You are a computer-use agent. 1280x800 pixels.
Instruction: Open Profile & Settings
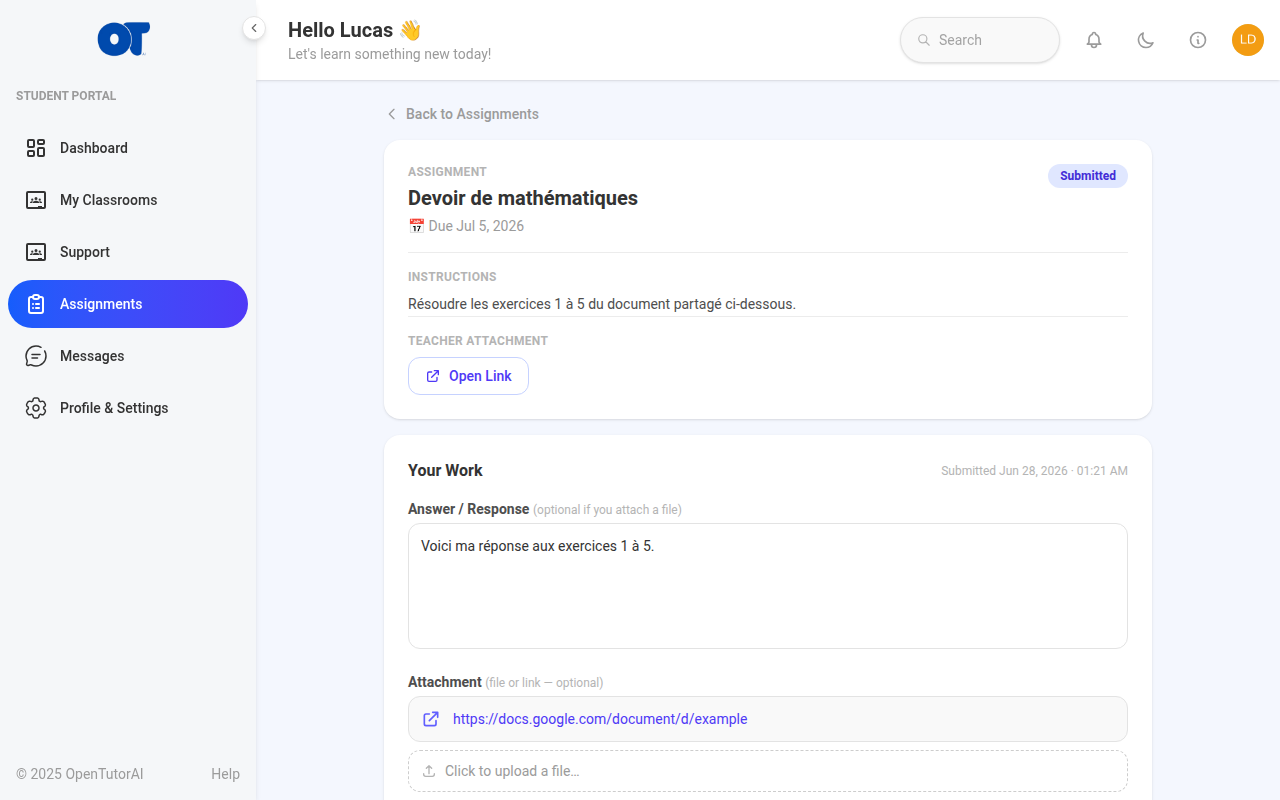click(x=128, y=408)
